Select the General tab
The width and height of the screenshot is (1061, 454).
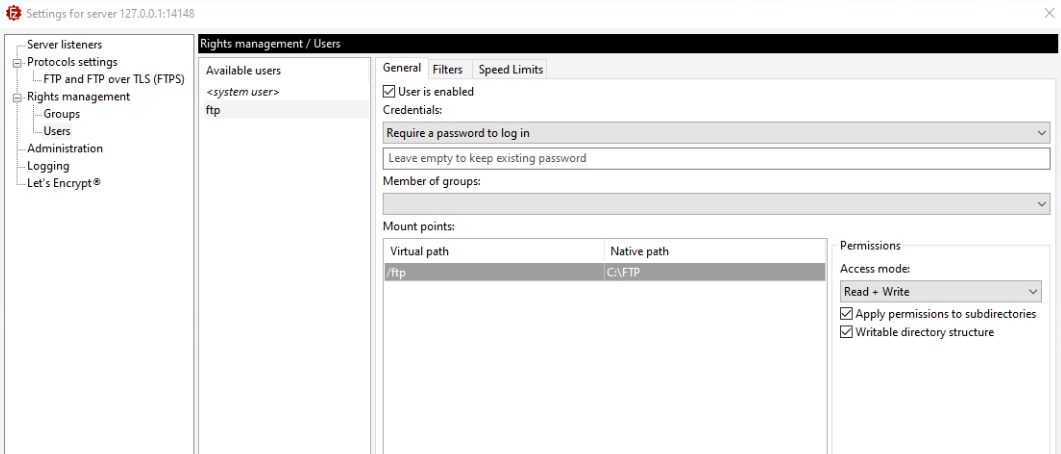[x=402, y=68]
